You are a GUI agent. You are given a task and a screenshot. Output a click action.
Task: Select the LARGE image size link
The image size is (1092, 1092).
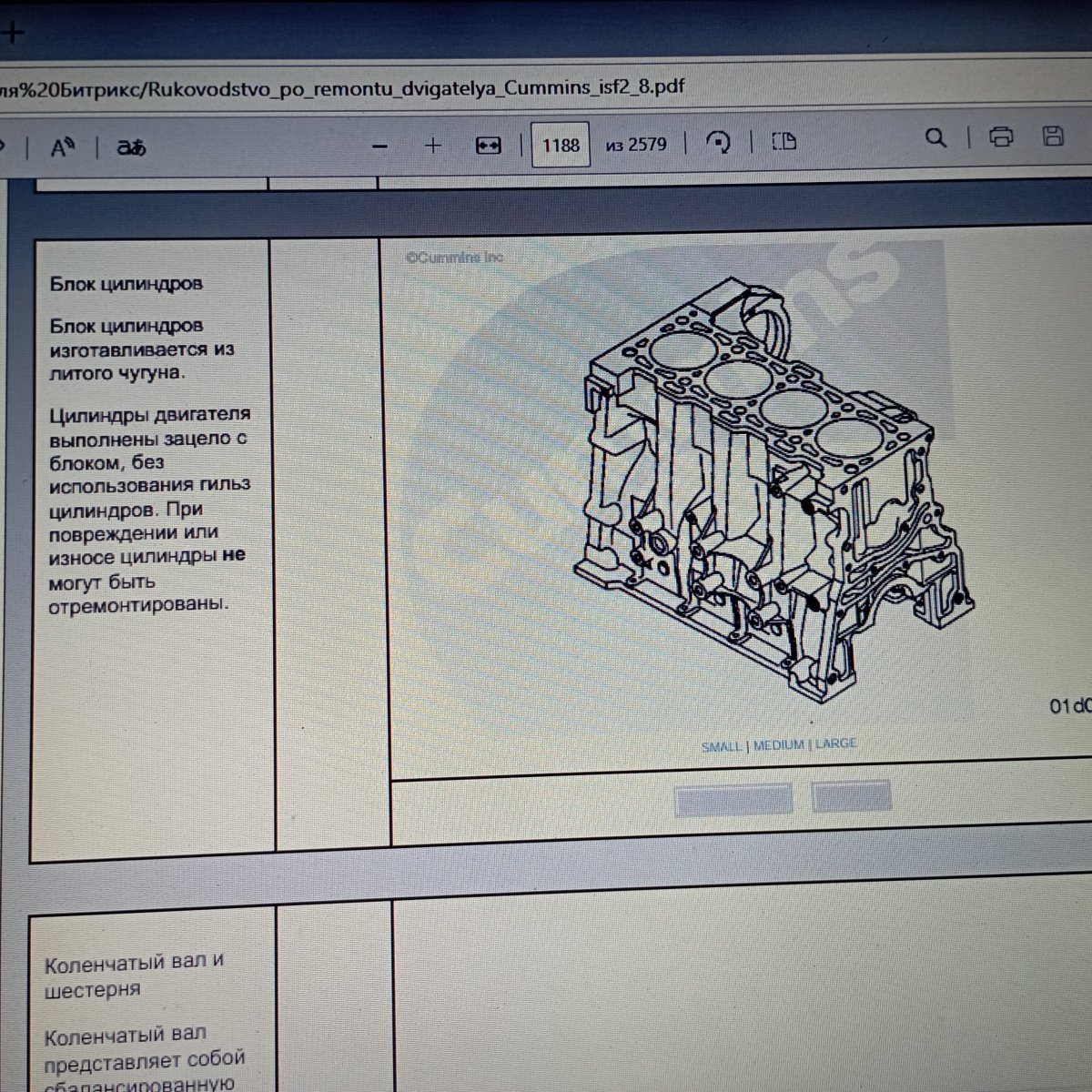click(835, 743)
